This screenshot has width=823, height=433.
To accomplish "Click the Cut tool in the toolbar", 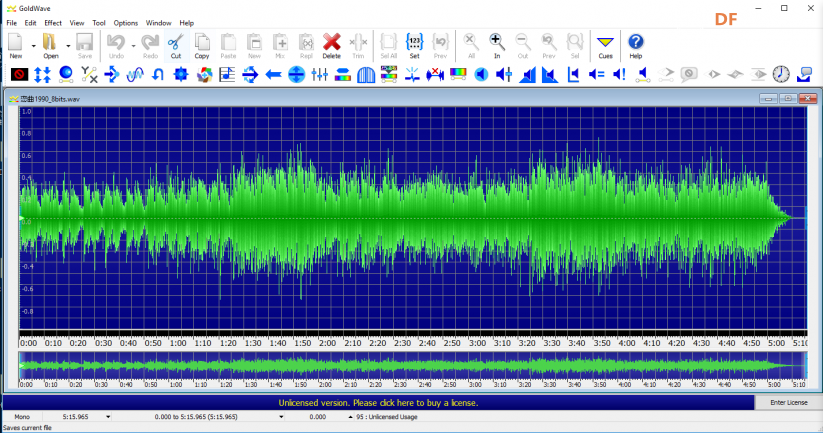I will (175, 46).
